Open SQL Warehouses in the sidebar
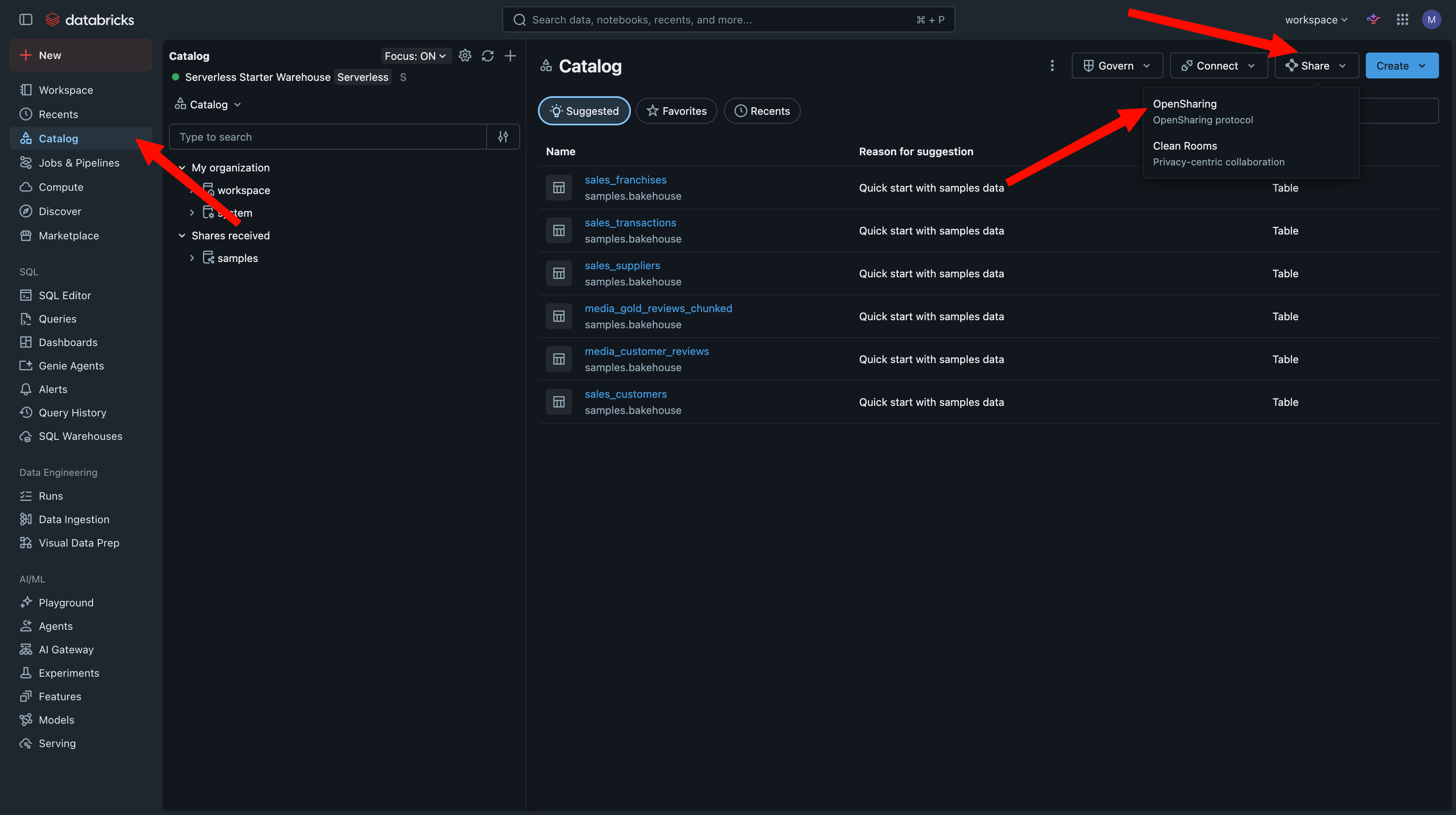 tap(81, 436)
